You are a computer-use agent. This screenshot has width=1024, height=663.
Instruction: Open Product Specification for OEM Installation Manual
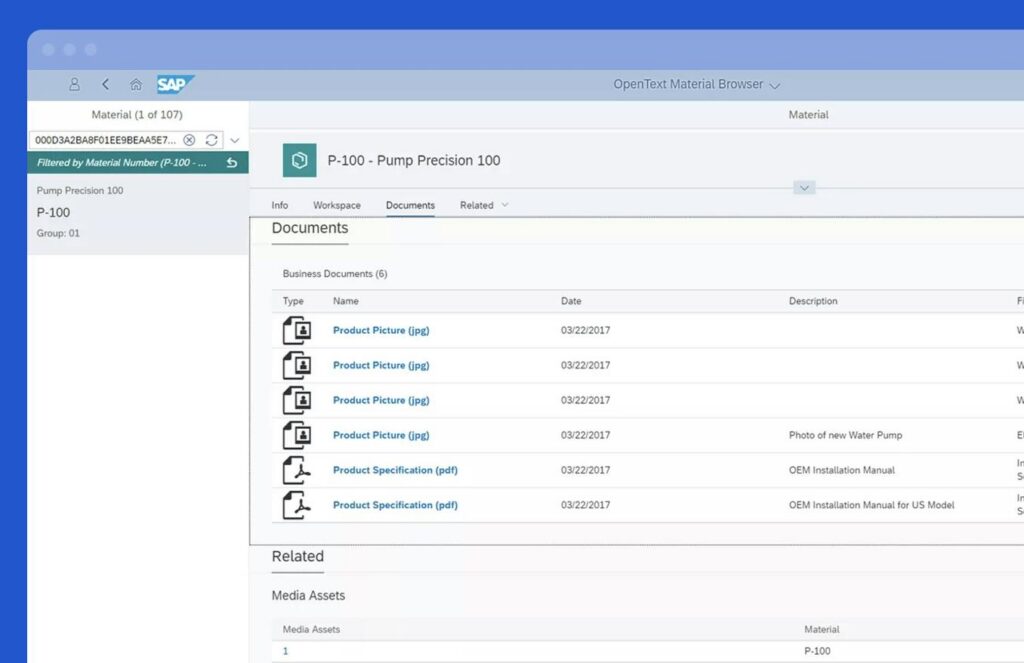[395, 470]
